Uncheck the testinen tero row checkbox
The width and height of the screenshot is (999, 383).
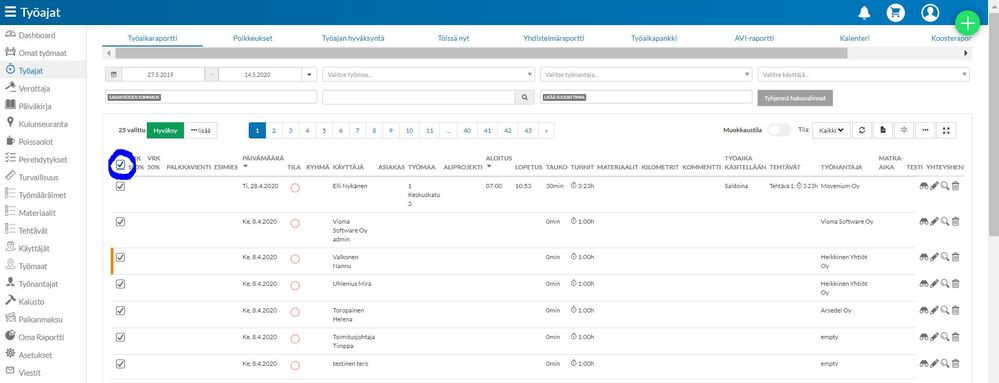click(120, 364)
